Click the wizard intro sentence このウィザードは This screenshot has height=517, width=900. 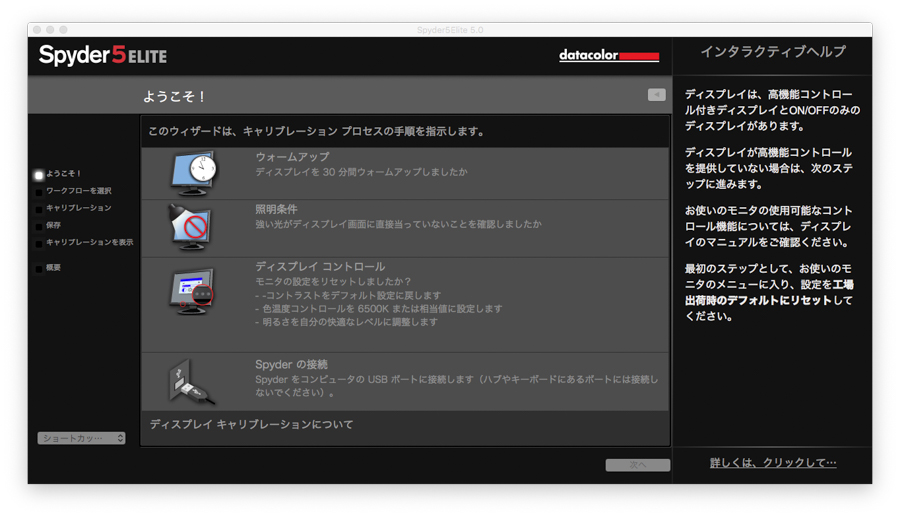tap(316, 131)
